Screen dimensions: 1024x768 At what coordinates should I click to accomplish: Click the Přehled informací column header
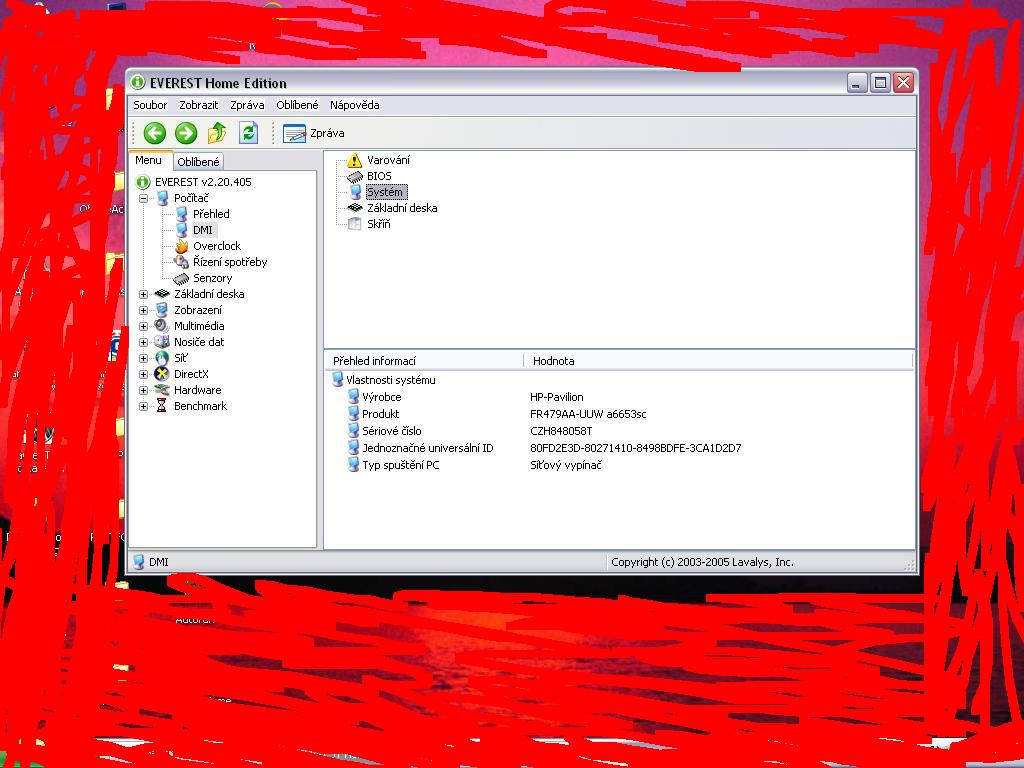click(424, 360)
